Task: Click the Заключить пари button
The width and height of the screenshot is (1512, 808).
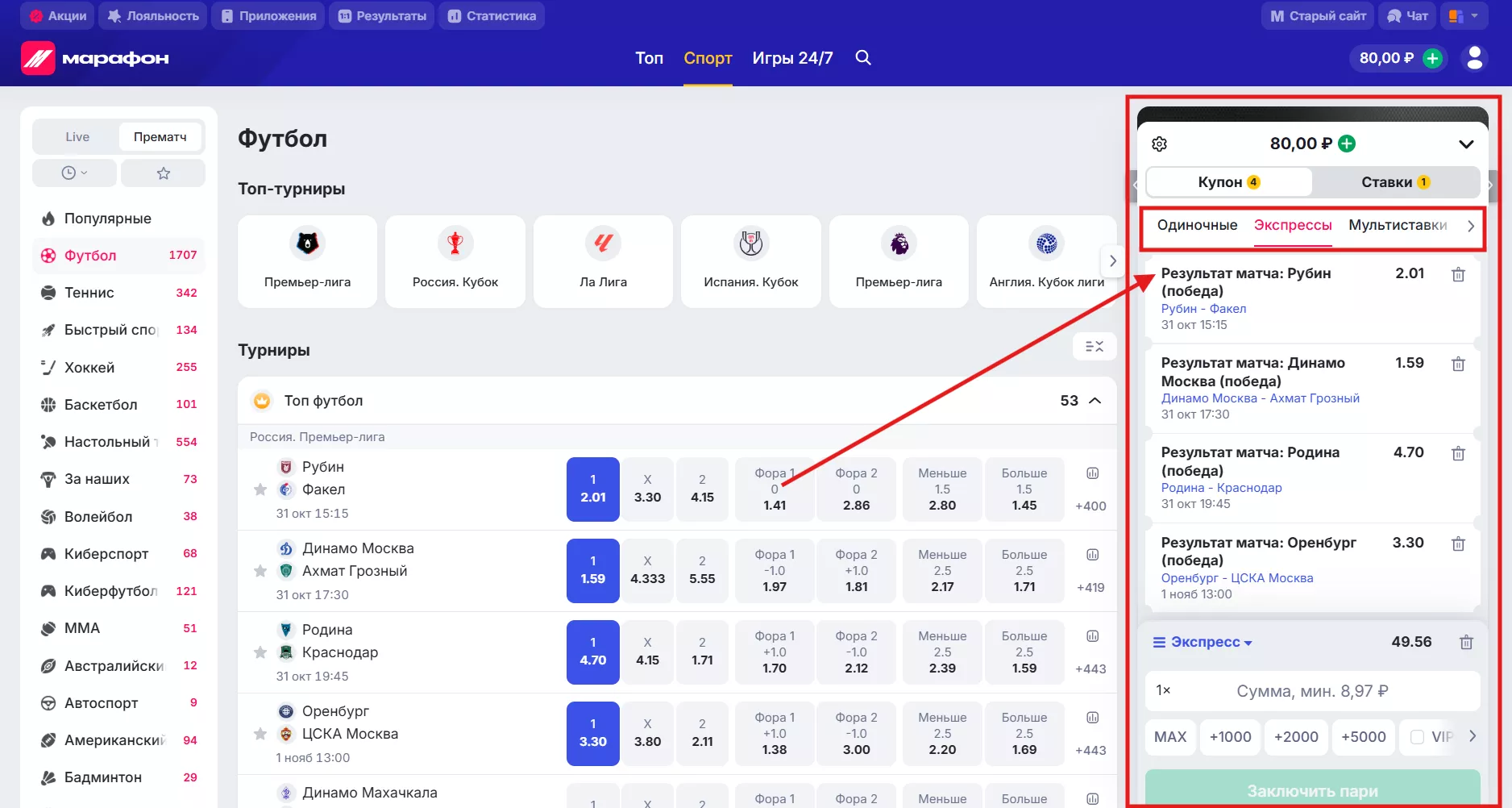Action: coord(1312,789)
